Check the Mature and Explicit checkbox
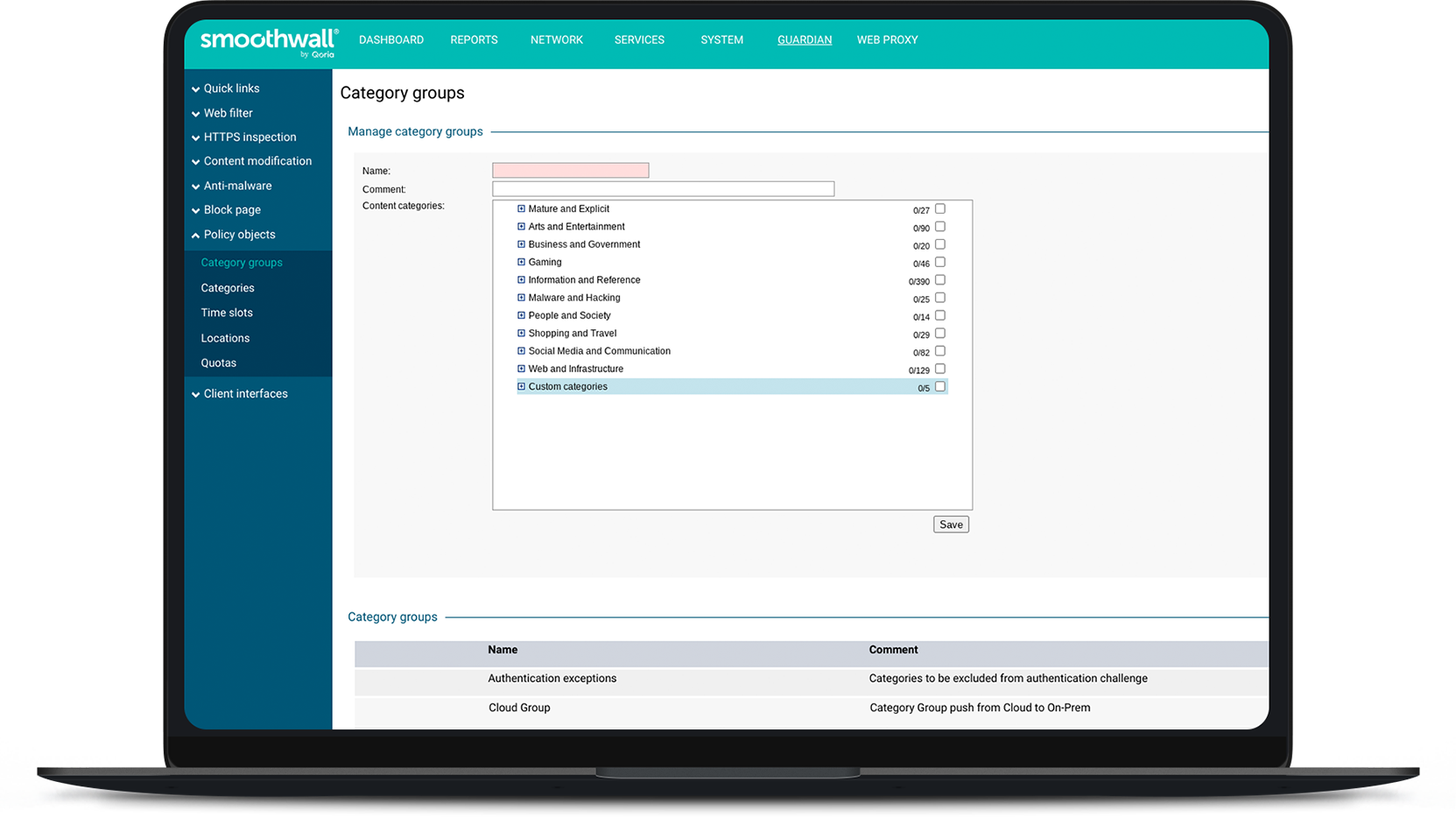The width and height of the screenshot is (1456, 817). point(939,208)
